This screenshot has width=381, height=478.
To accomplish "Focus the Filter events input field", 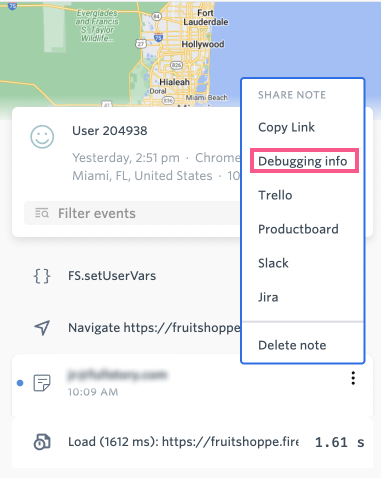I will [132, 213].
